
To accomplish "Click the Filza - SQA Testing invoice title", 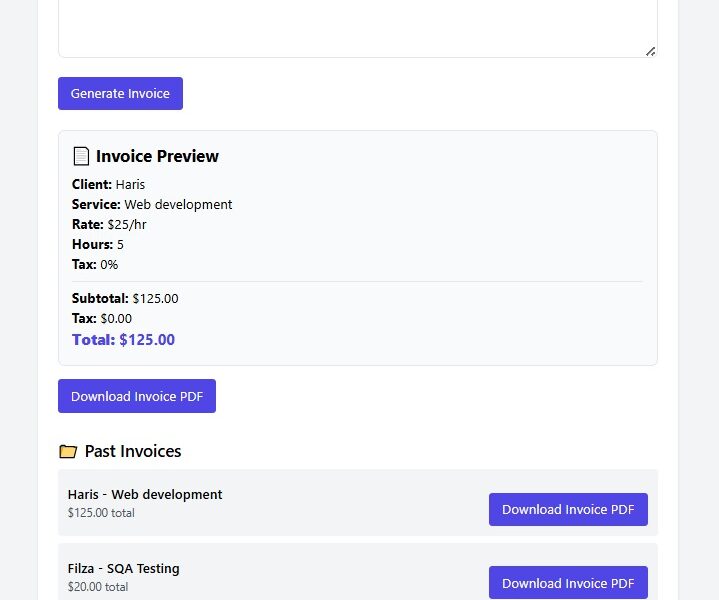I will pyautogui.click(x=124, y=568).
